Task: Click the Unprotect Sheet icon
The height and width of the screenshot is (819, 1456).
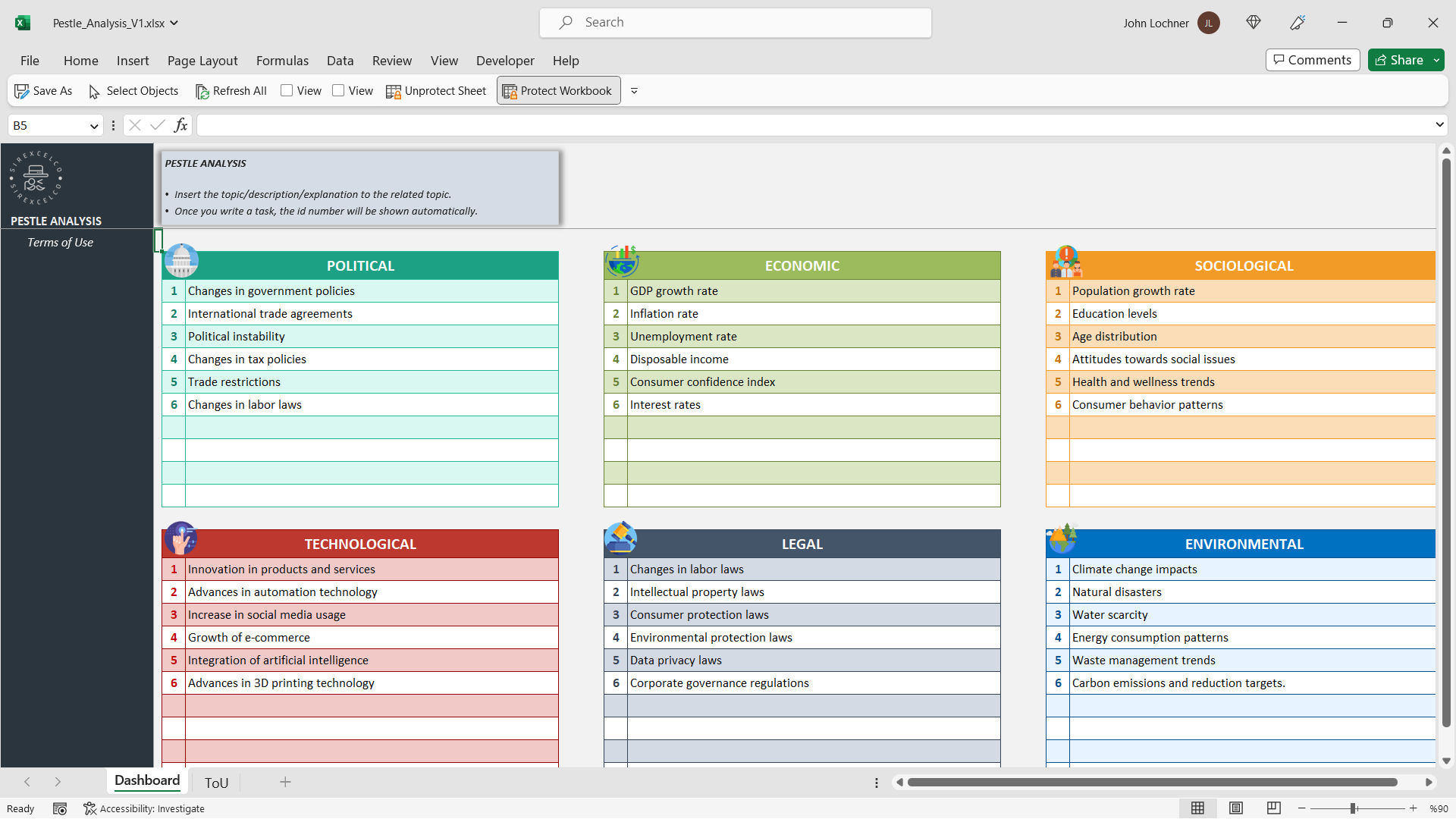Action: click(393, 91)
